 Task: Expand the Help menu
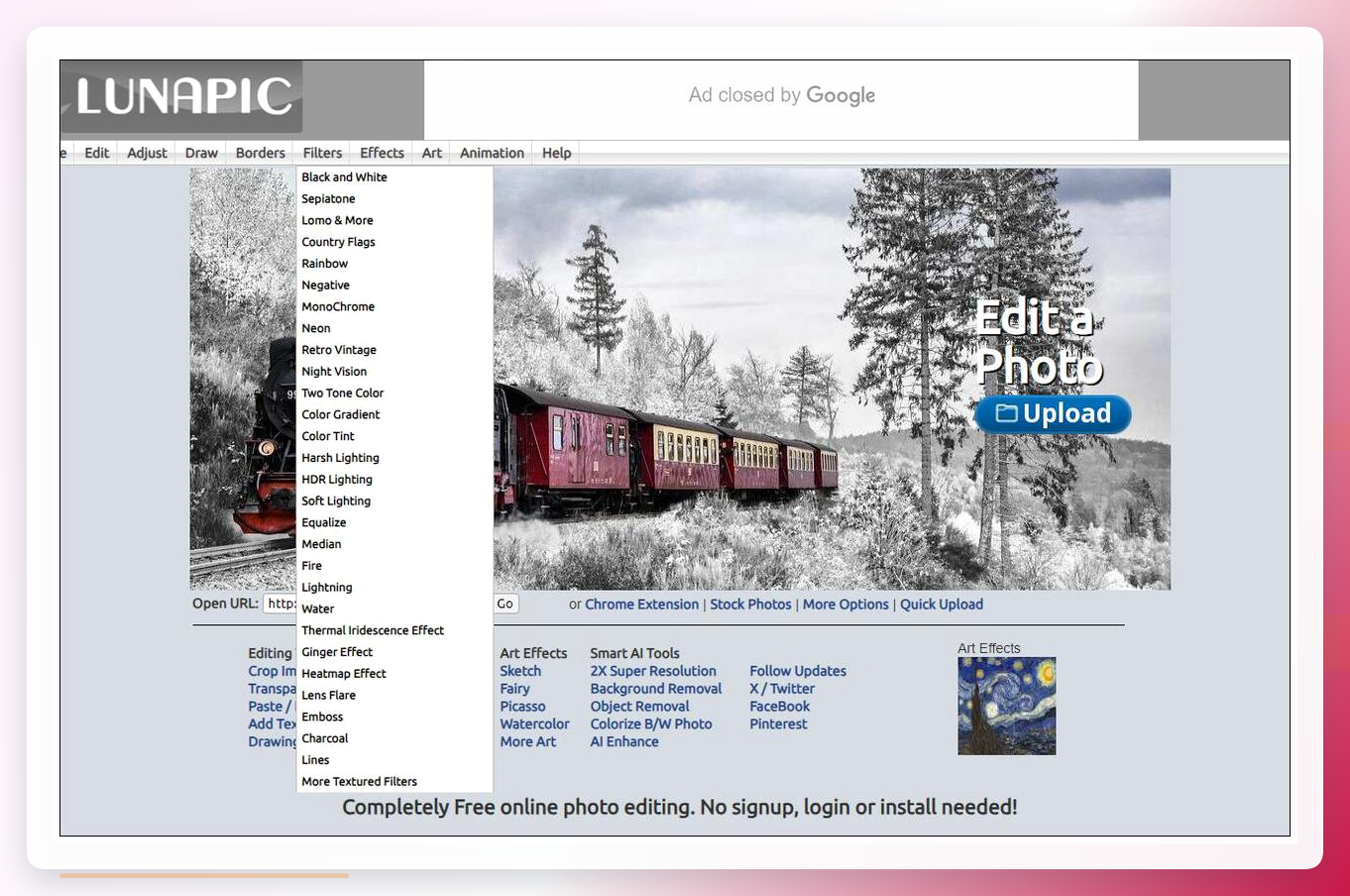point(556,153)
